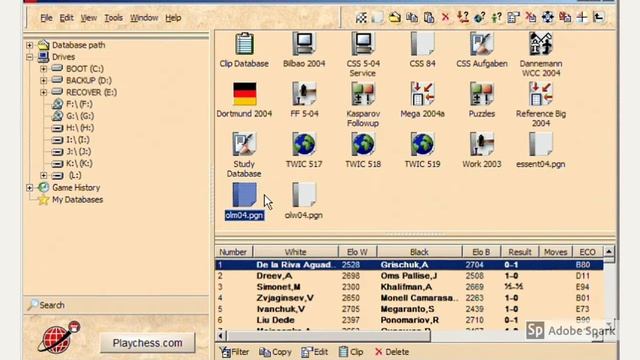Screen dimensions: 640x360
Task: Select the CSS Aufgaben database
Action: click(x=482, y=44)
